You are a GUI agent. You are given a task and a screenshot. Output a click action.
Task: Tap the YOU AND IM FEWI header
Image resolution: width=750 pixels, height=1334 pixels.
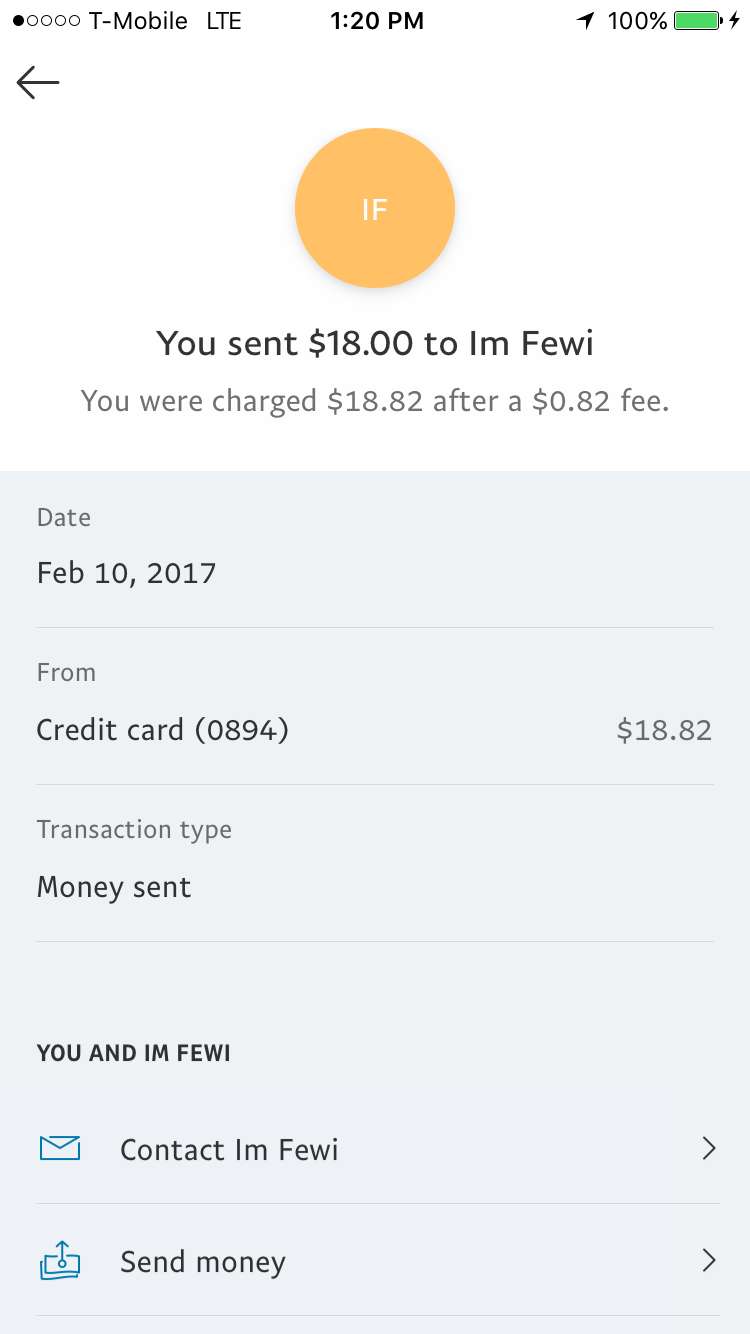pyautogui.click(x=134, y=1053)
